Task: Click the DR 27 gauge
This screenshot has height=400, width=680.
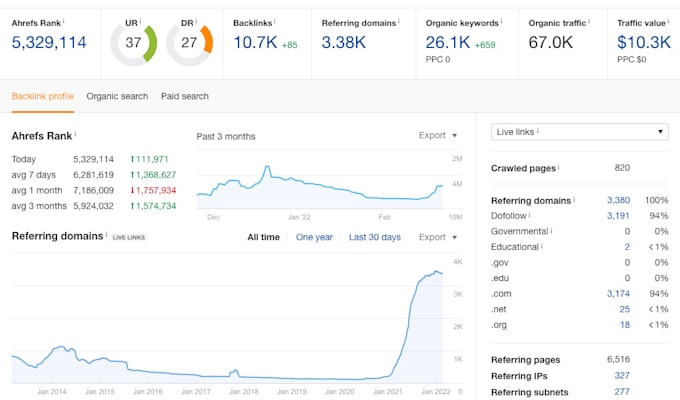Action: click(190, 45)
